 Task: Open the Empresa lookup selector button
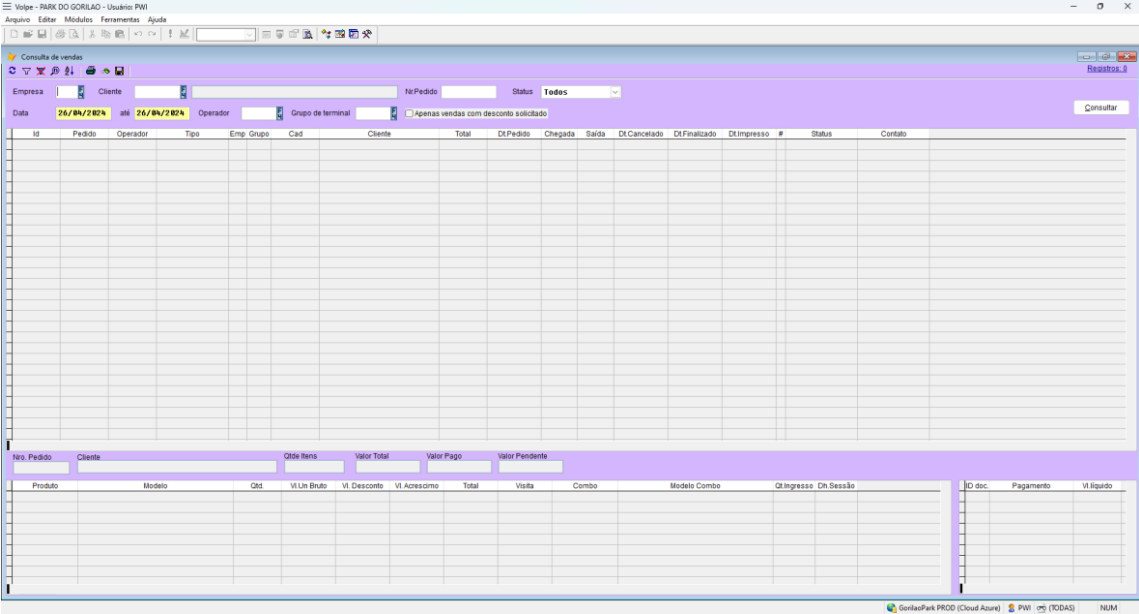click(81, 92)
